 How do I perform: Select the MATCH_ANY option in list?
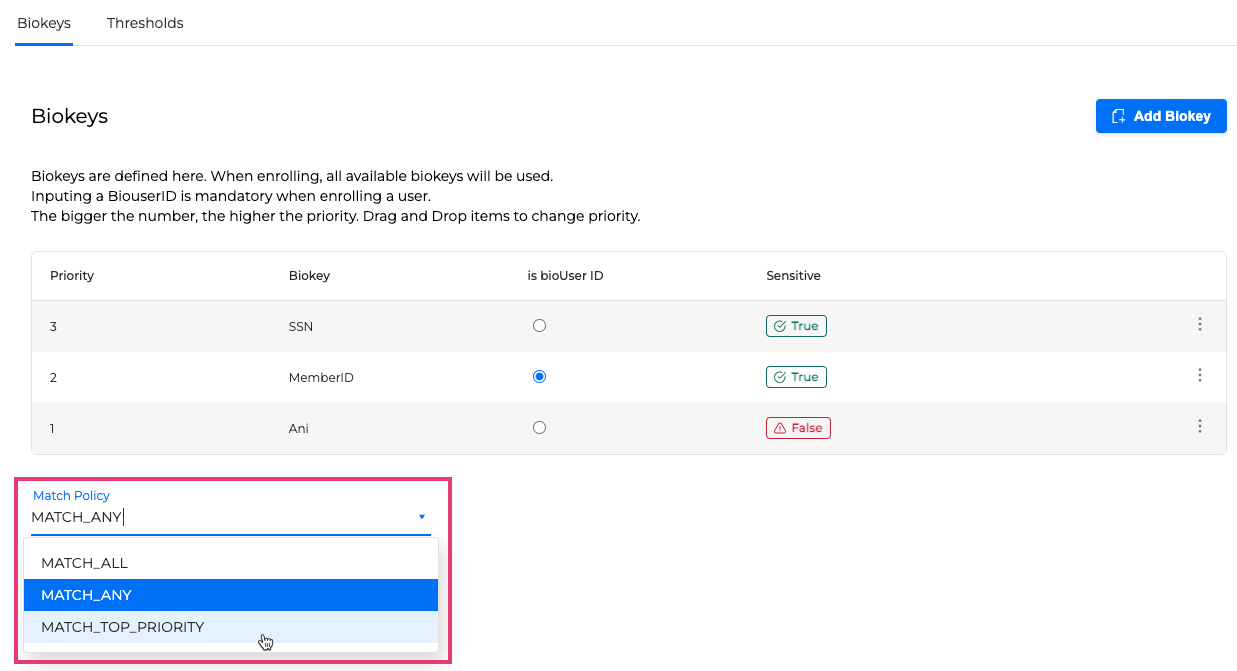pyautogui.click(x=87, y=595)
